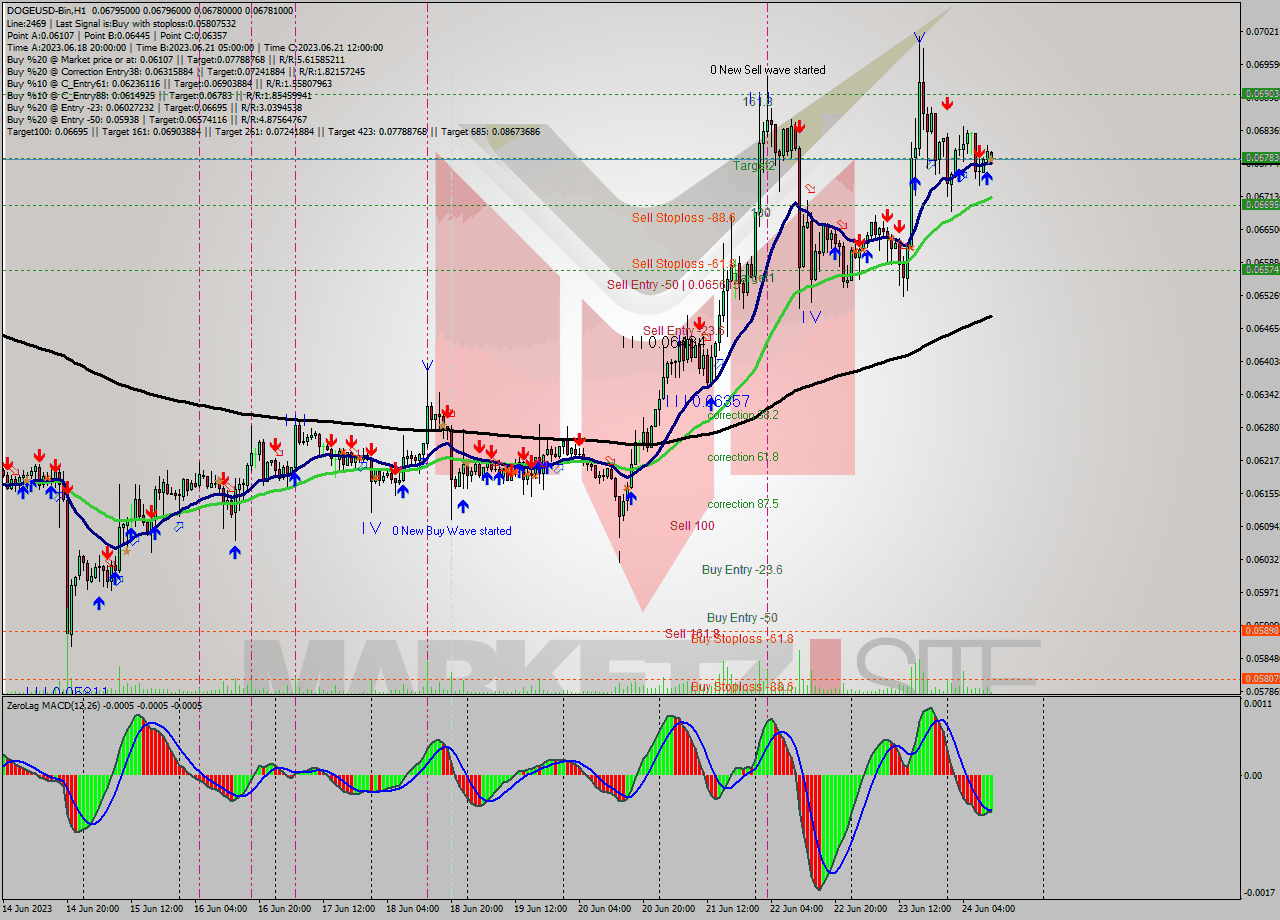
Task: Click the orange 0.05898 price tag
Action: click(x=1260, y=630)
